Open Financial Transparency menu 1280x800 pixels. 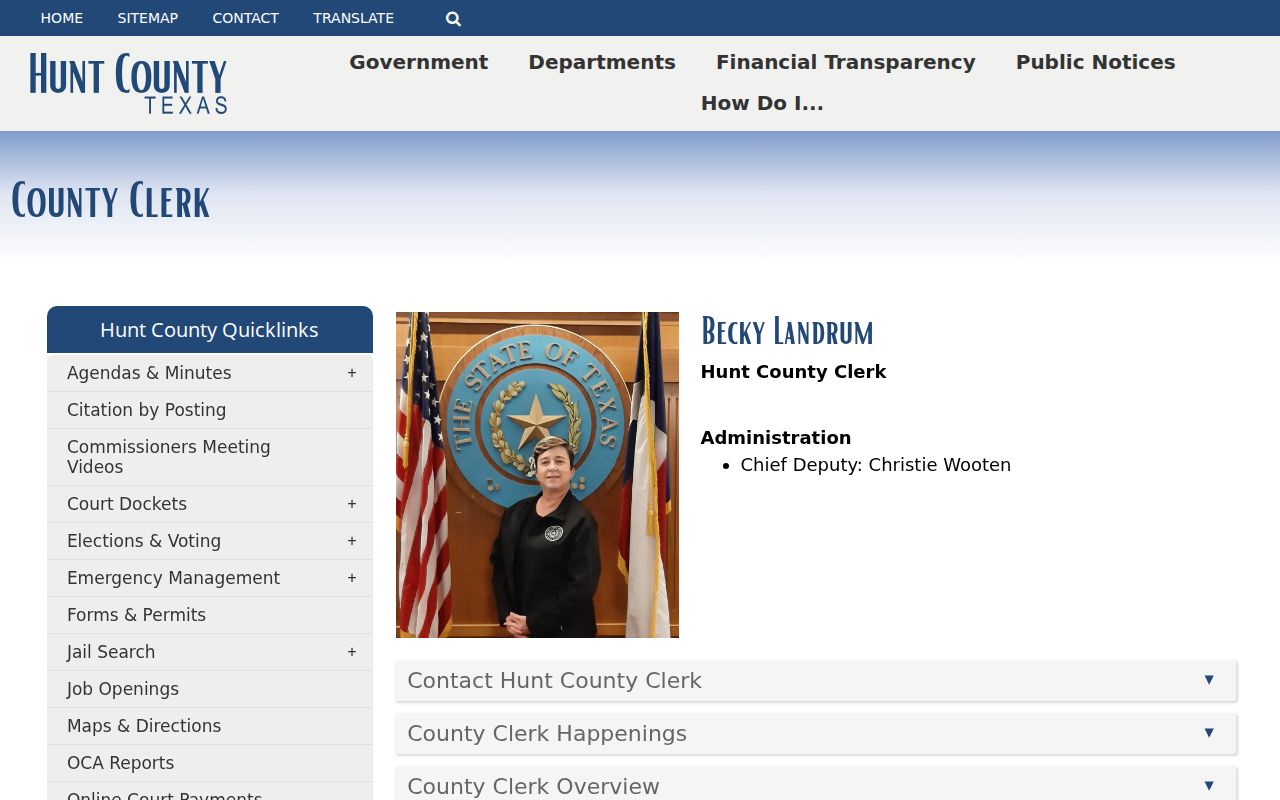click(x=846, y=62)
